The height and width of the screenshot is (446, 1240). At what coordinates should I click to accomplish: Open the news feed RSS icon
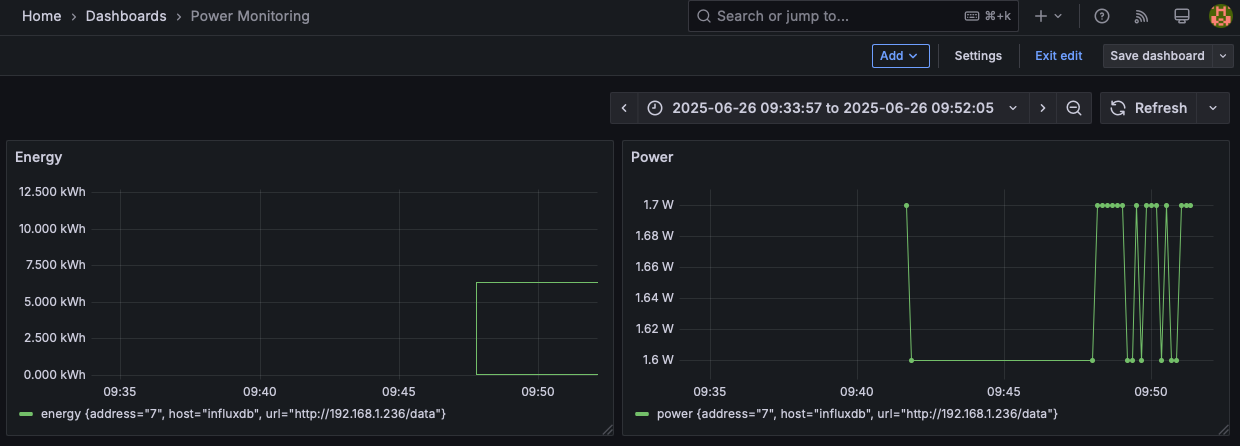[1142, 16]
